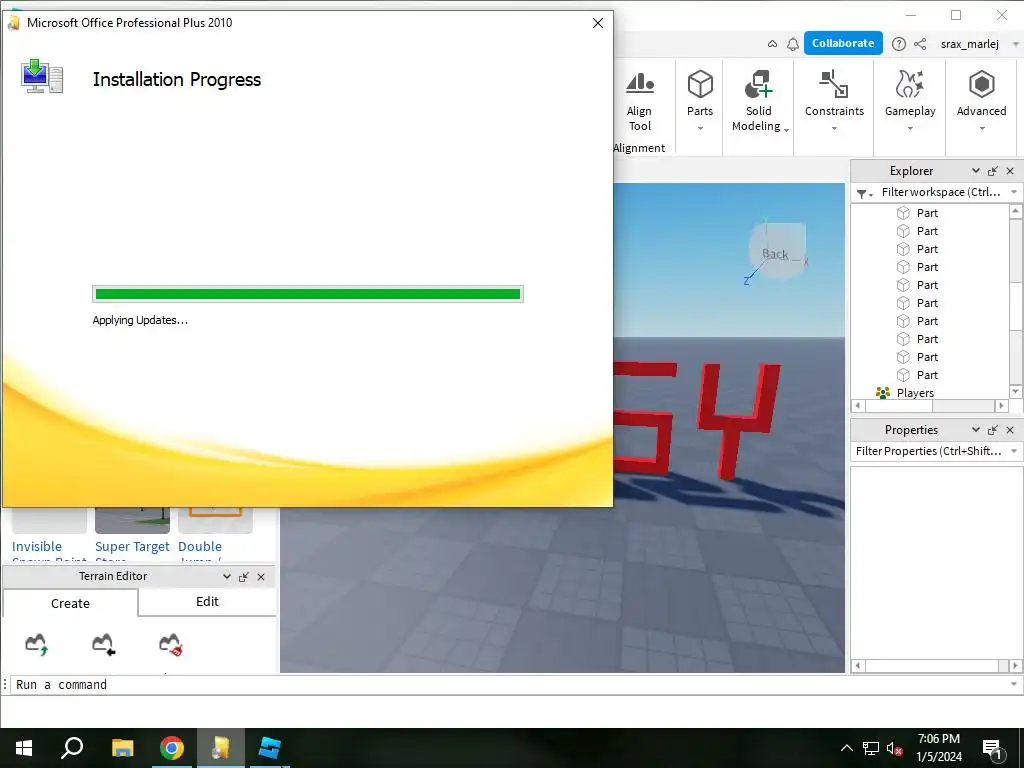The width and height of the screenshot is (1024, 768).
Task: Show hidden system tray icons
Action: [846, 749]
